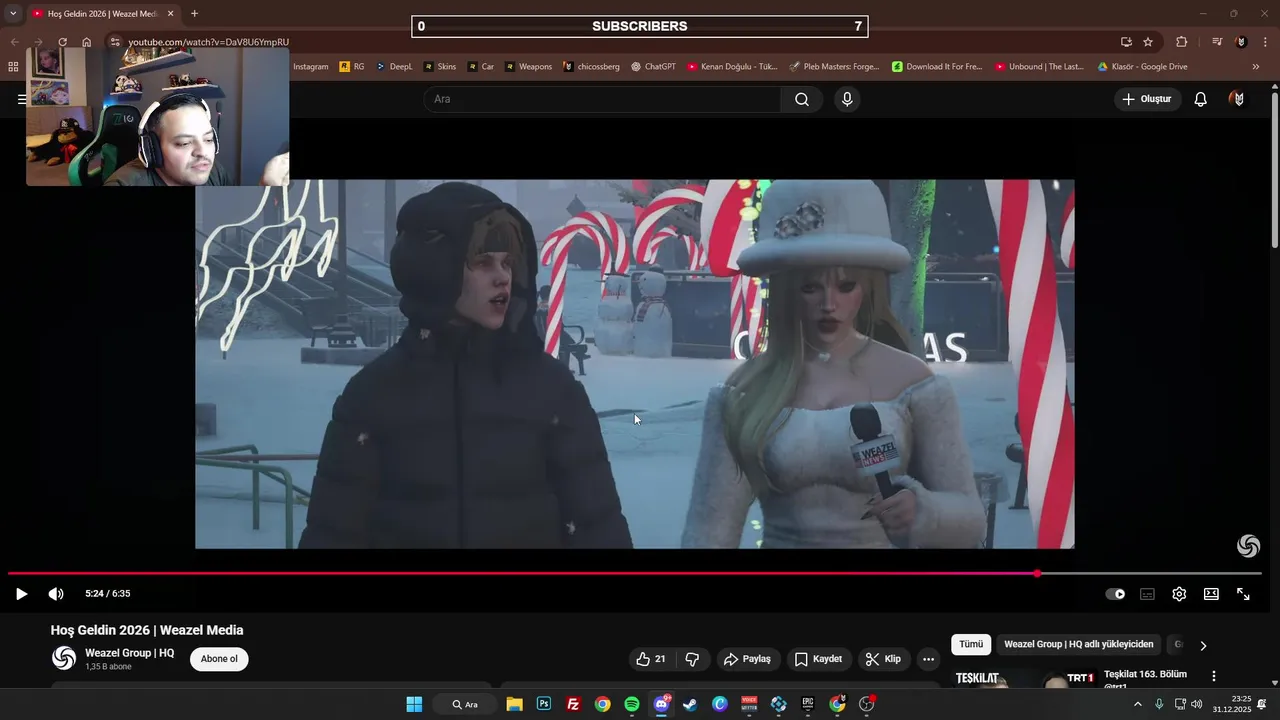The image size is (1280, 720).
Task: Open the tab search dropdown arrow
Action: 13,14
